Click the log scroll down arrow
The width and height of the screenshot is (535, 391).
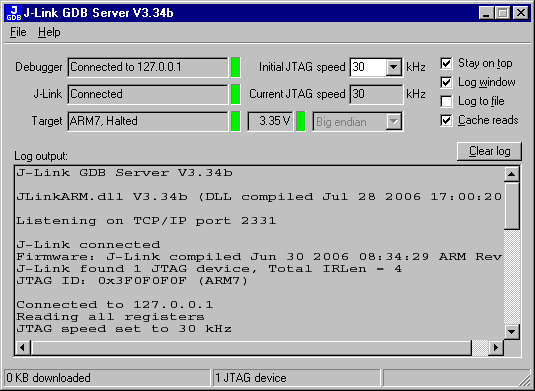pyautogui.click(x=511, y=331)
